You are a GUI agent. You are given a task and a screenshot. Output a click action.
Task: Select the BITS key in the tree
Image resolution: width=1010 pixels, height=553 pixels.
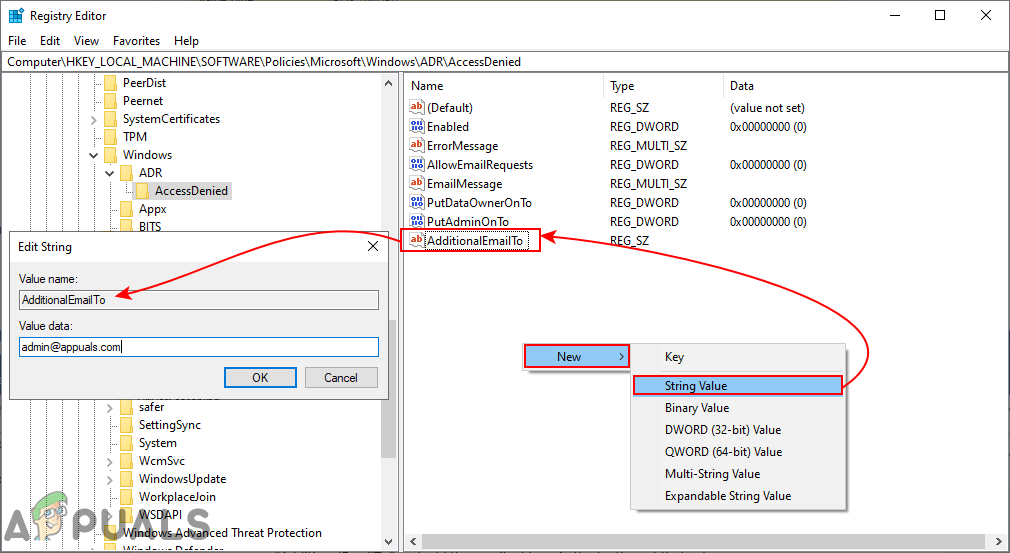(150, 227)
